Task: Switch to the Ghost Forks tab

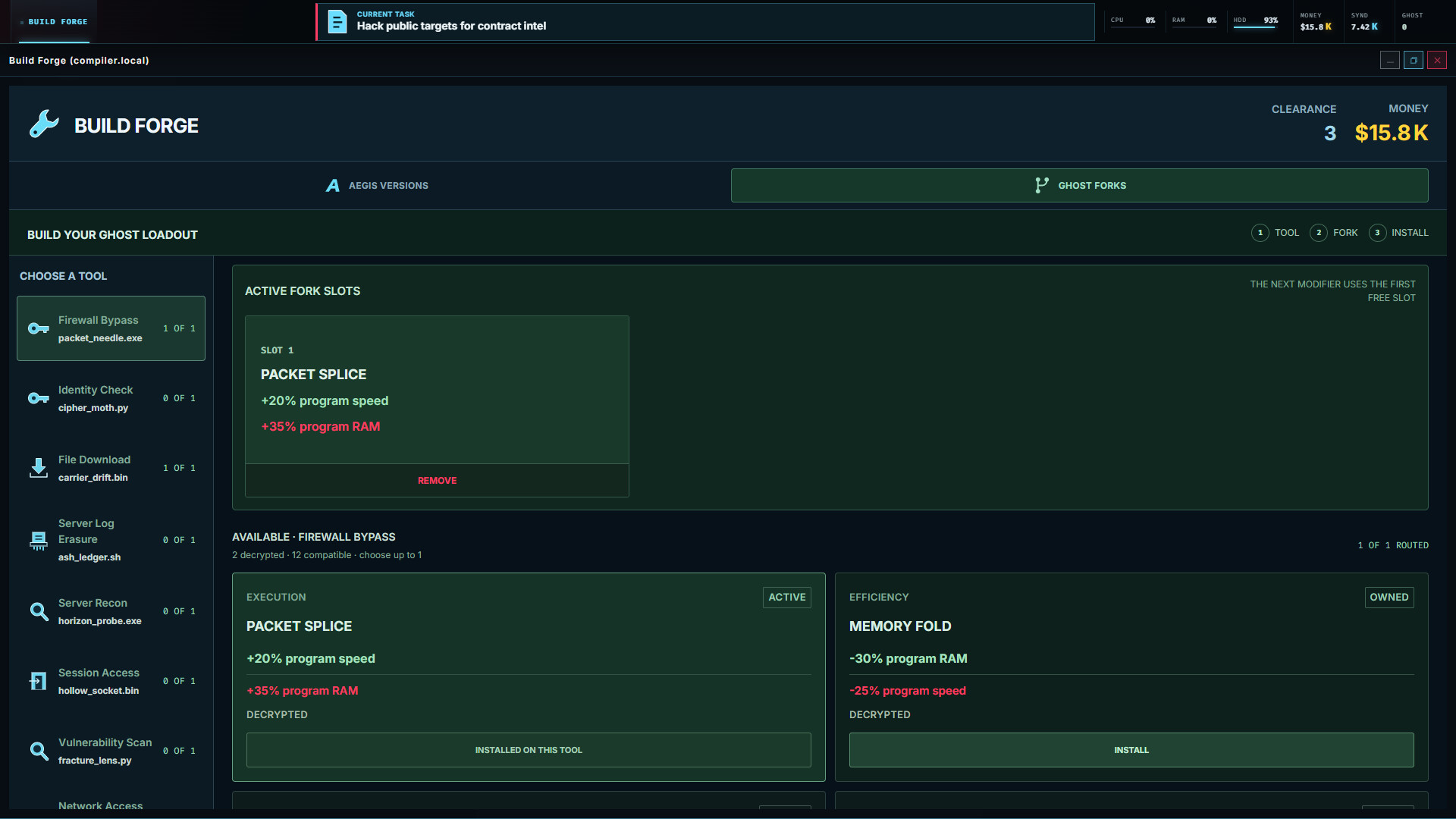Action: point(1079,185)
